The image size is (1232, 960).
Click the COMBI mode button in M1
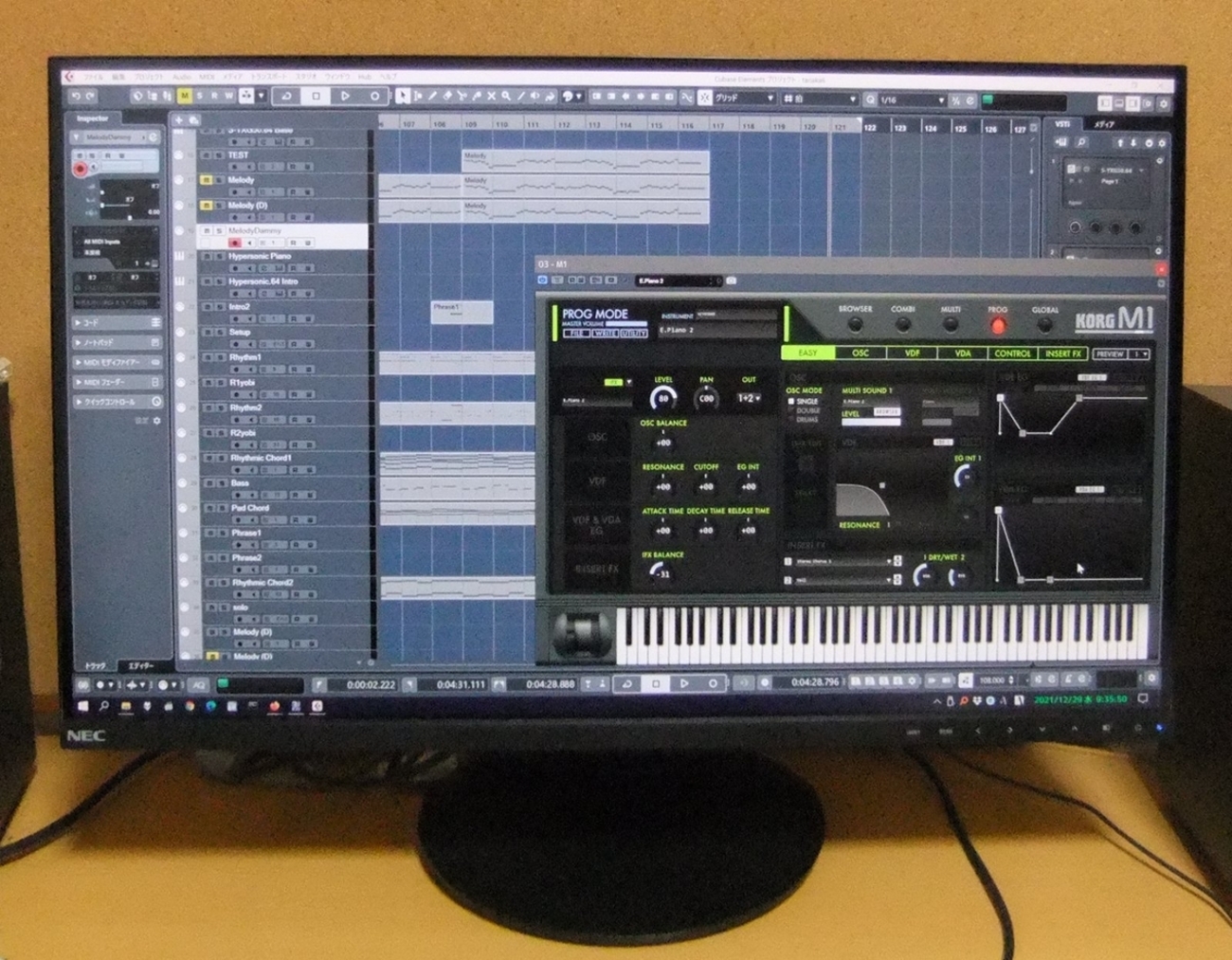(902, 325)
